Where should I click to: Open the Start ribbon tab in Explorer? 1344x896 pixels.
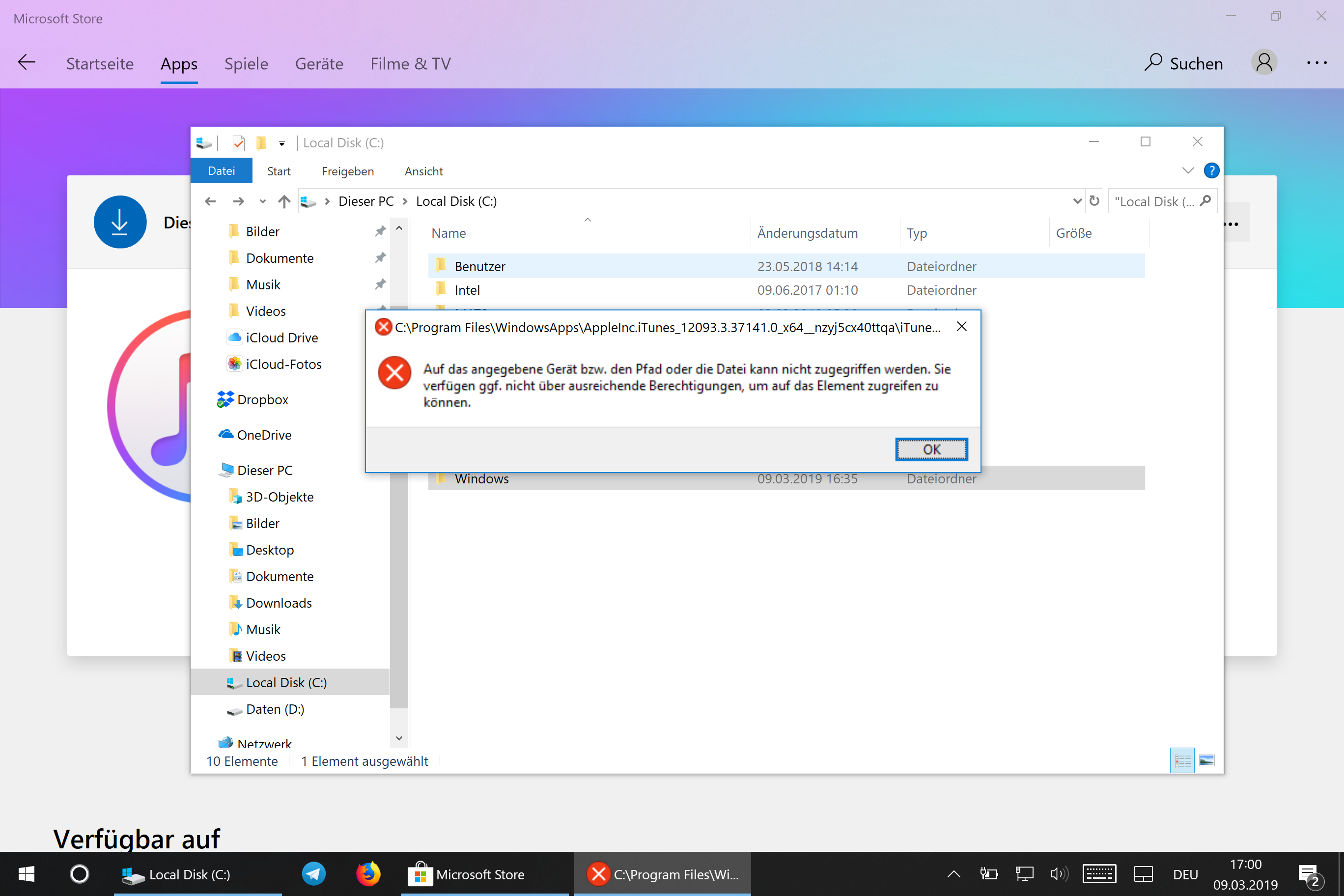[279, 171]
